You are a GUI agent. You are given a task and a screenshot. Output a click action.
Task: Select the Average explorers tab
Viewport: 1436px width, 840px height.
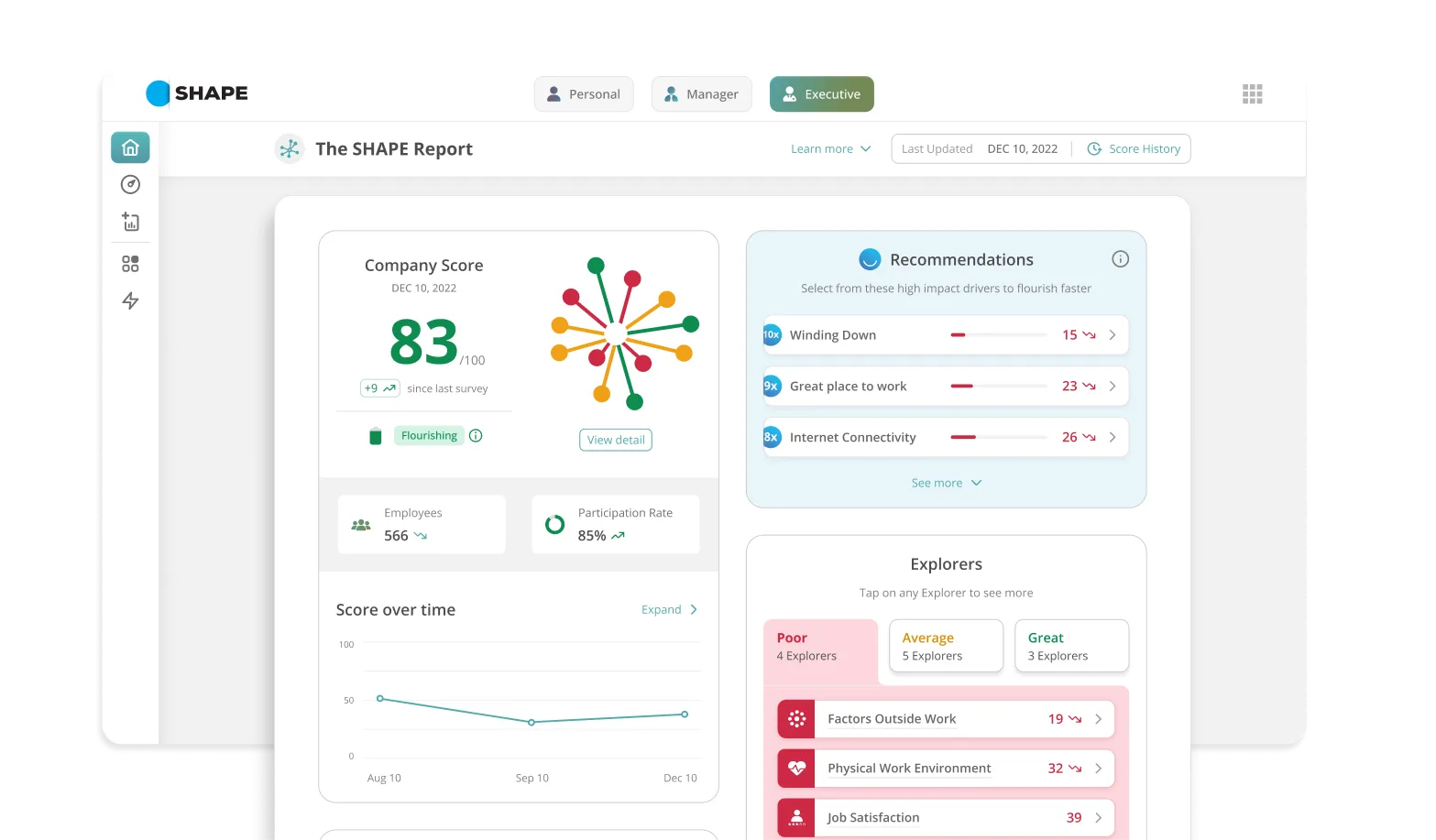pos(946,646)
